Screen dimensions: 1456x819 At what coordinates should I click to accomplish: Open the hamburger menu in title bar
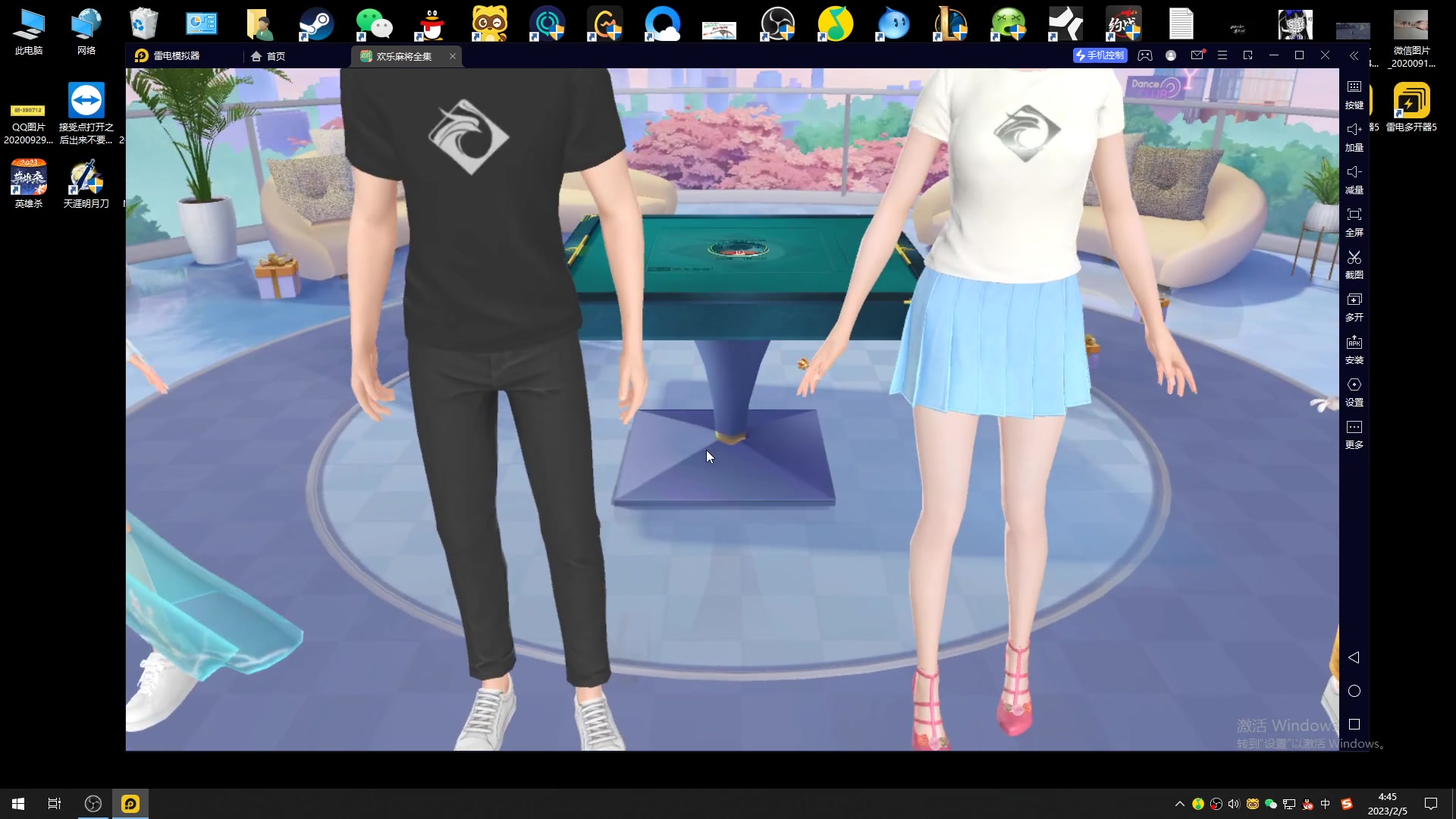[1222, 55]
